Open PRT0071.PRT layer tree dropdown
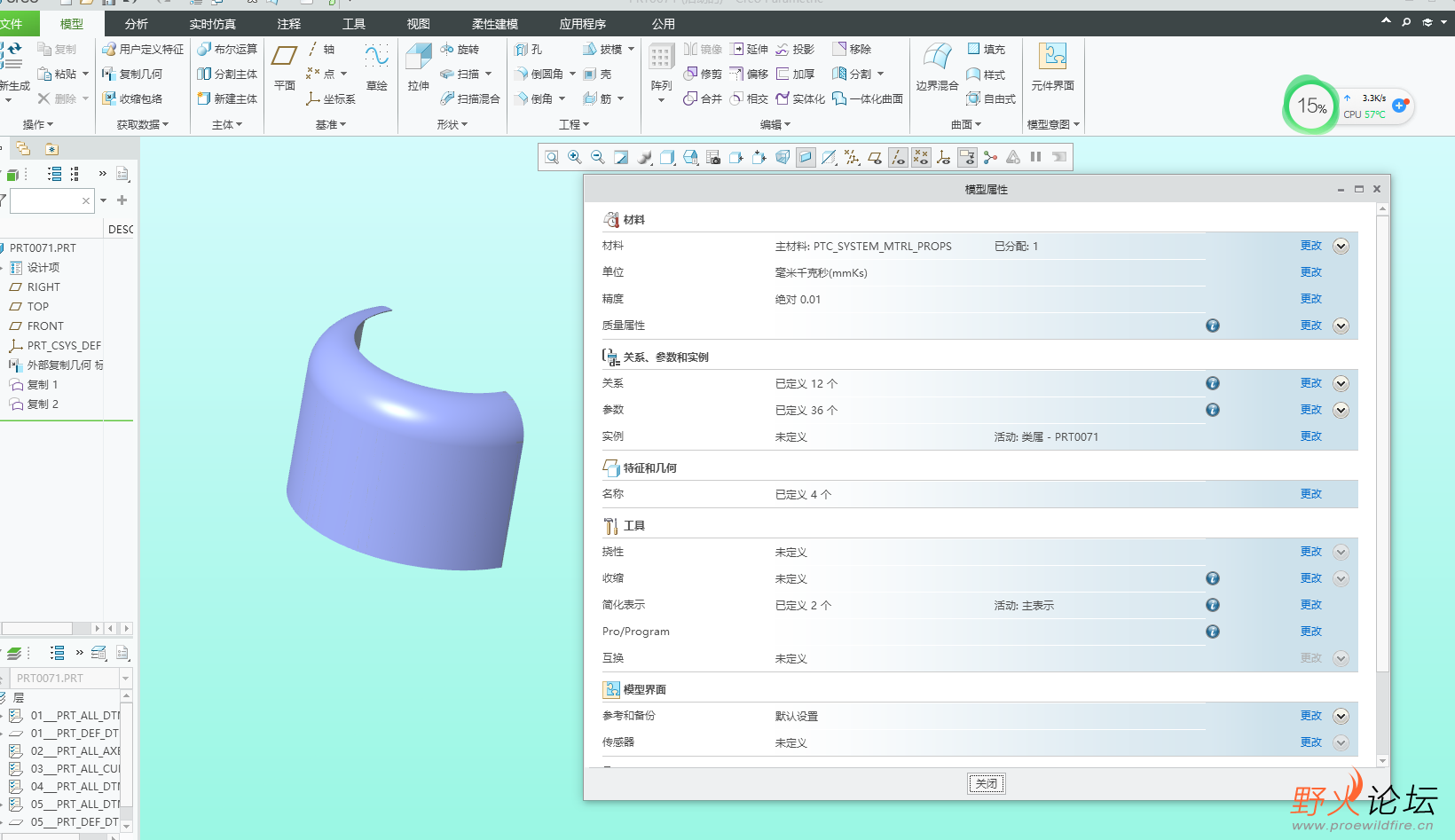This screenshot has height=840, width=1455. pos(125,678)
